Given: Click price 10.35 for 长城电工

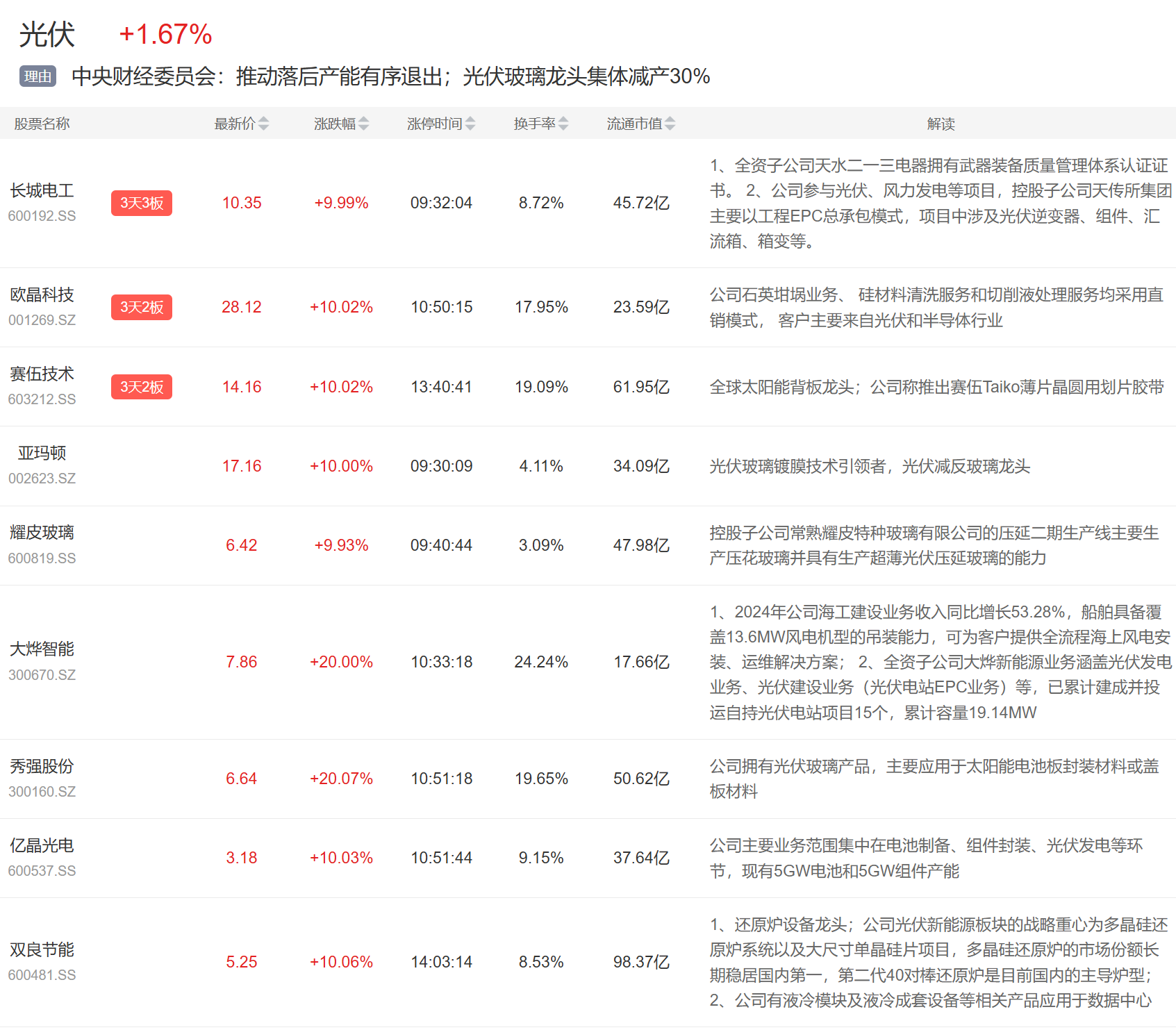Looking at the screenshot, I should point(242,203).
